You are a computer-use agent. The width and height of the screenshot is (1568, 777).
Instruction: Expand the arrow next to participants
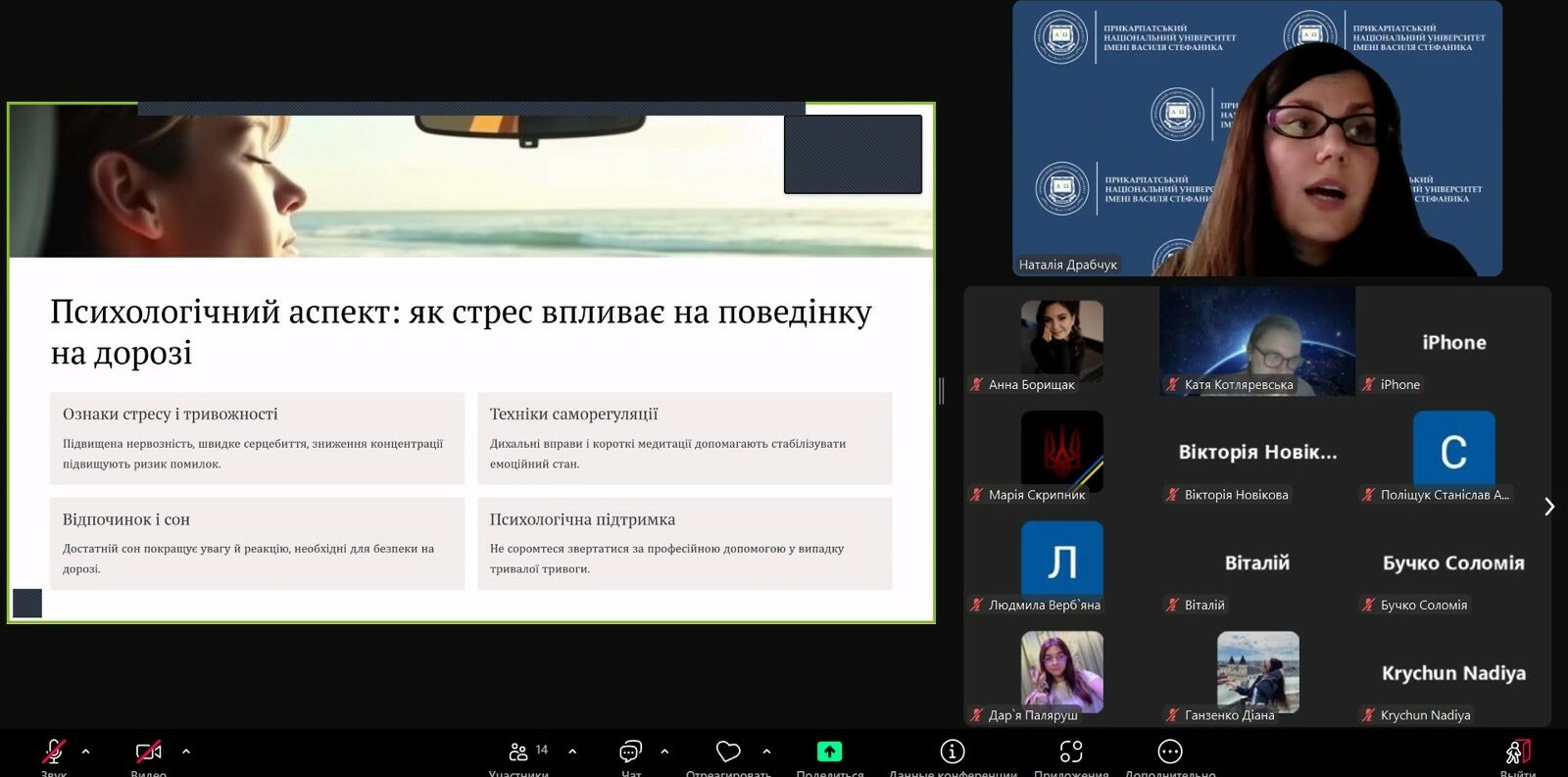click(572, 752)
